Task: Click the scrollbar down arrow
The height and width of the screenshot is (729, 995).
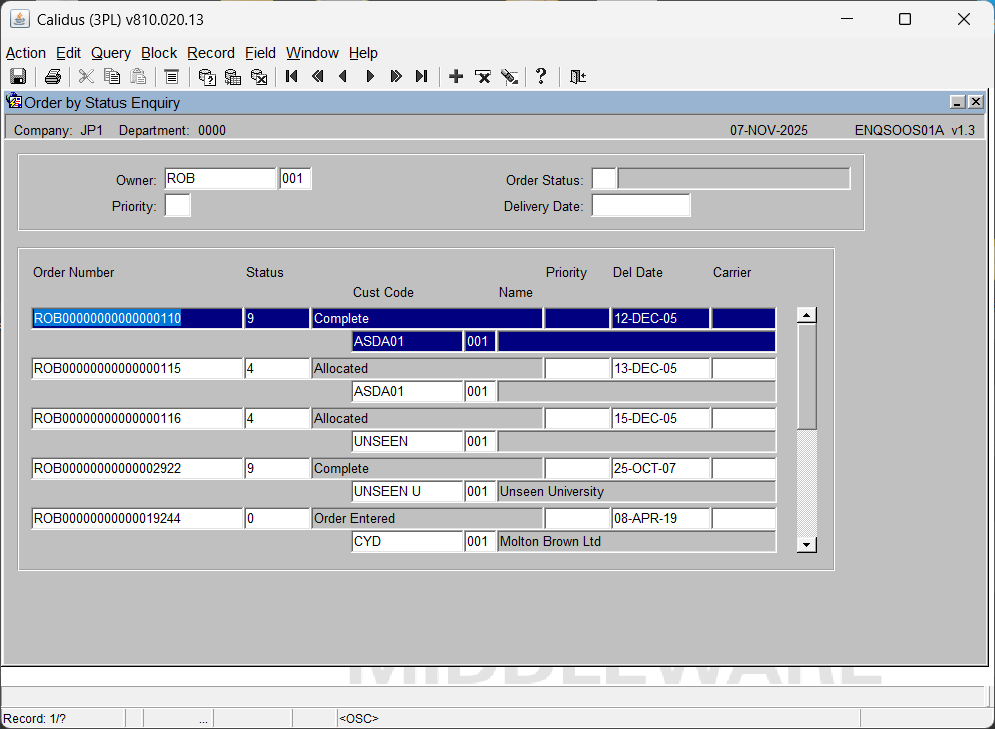Action: click(x=807, y=544)
